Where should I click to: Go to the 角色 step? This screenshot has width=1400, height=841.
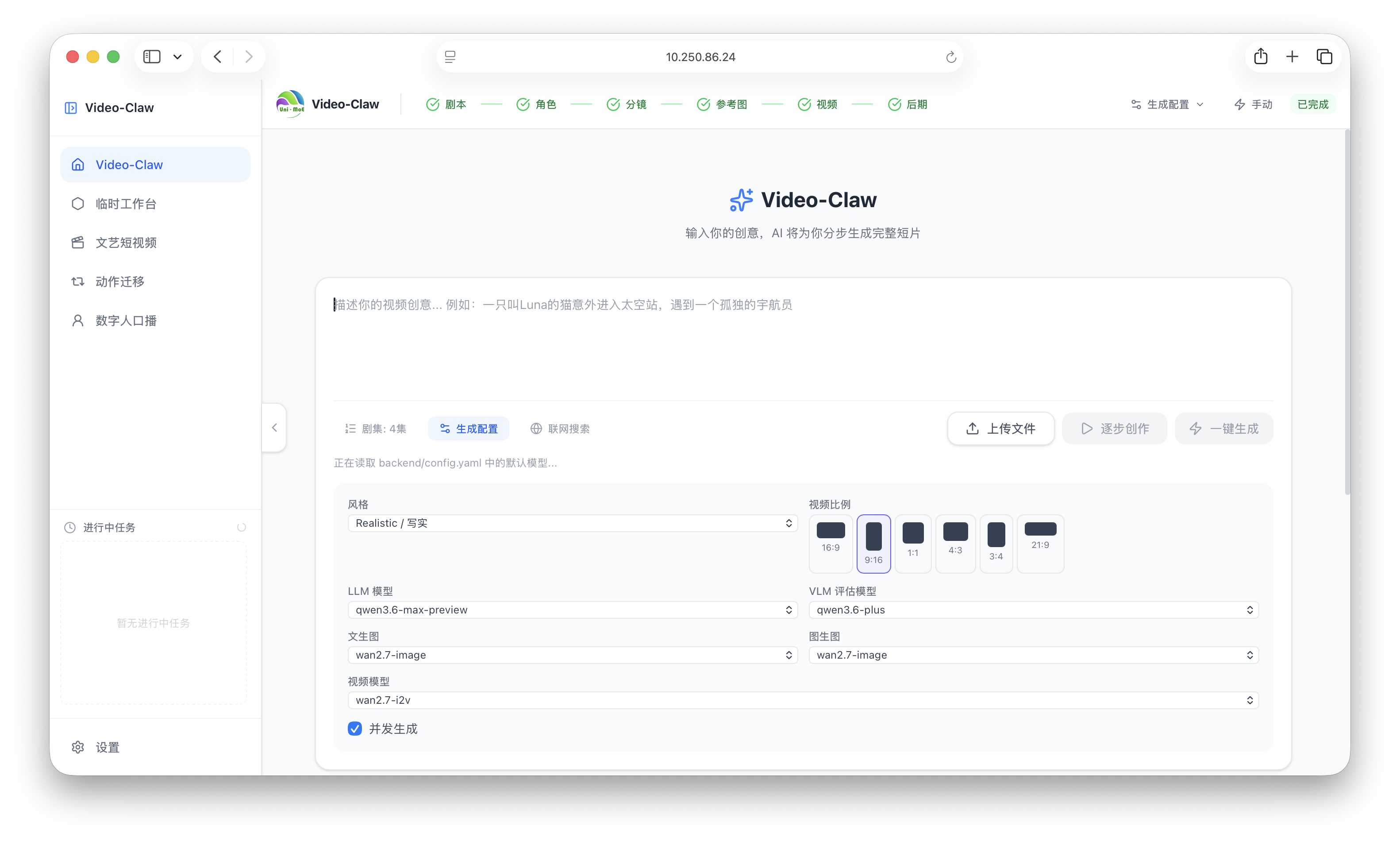[x=536, y=104]
